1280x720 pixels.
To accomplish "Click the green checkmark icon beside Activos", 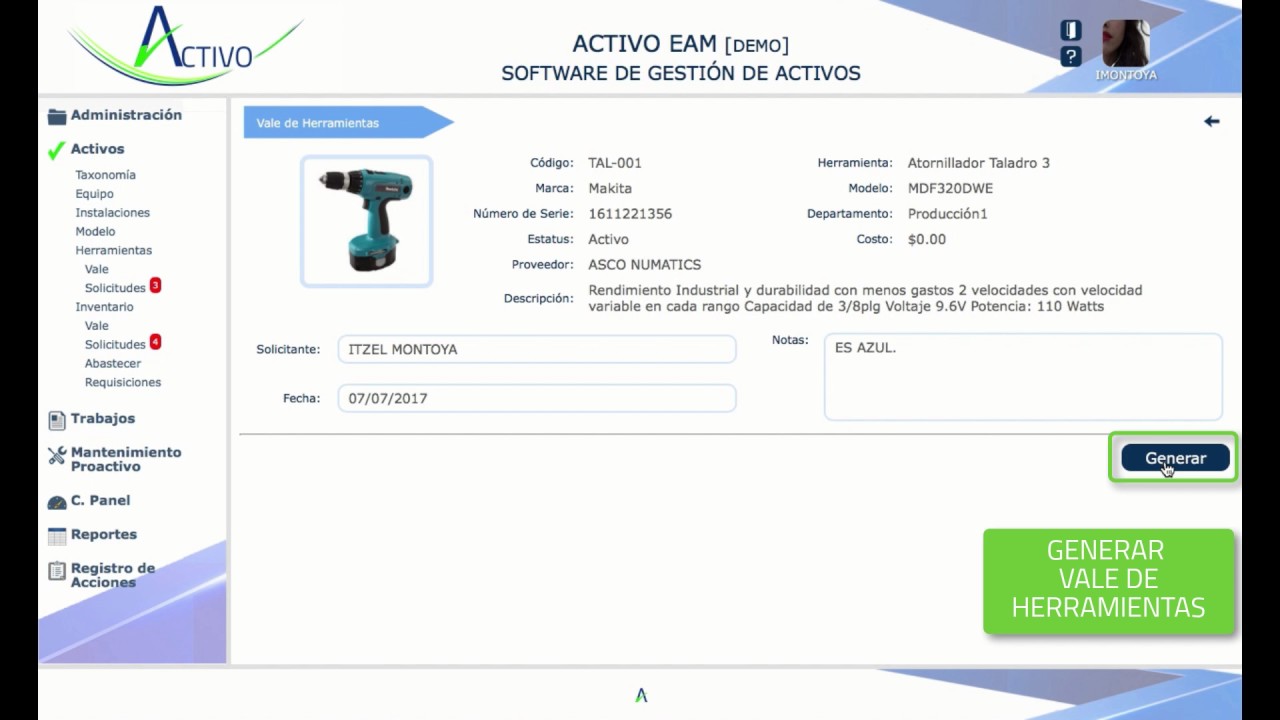I will 57,150.
